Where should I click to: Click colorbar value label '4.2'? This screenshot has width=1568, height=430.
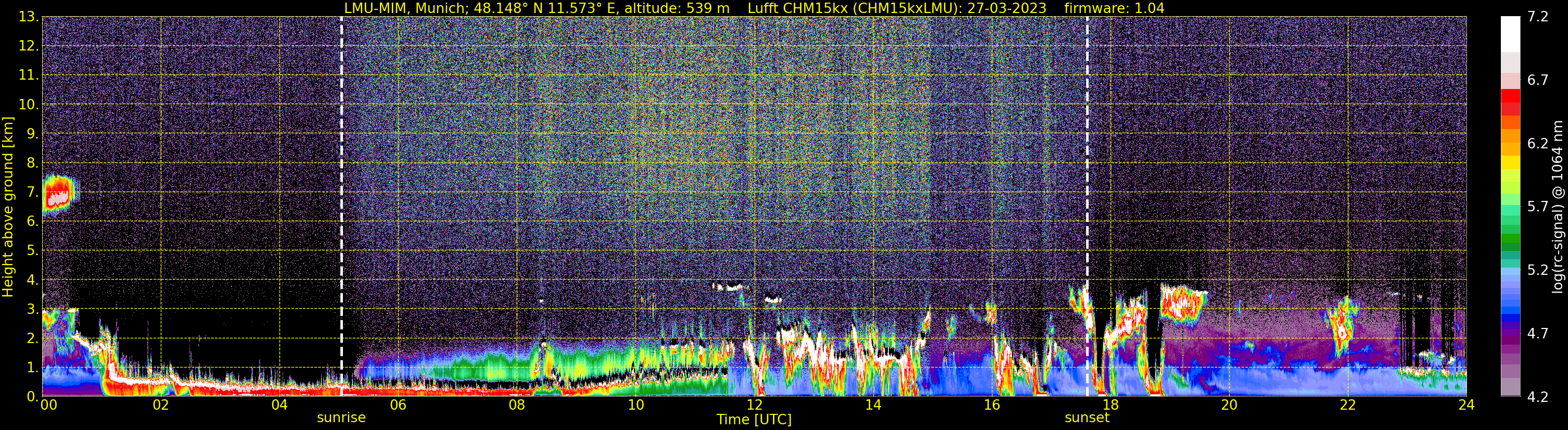(x=1538, y=397)
